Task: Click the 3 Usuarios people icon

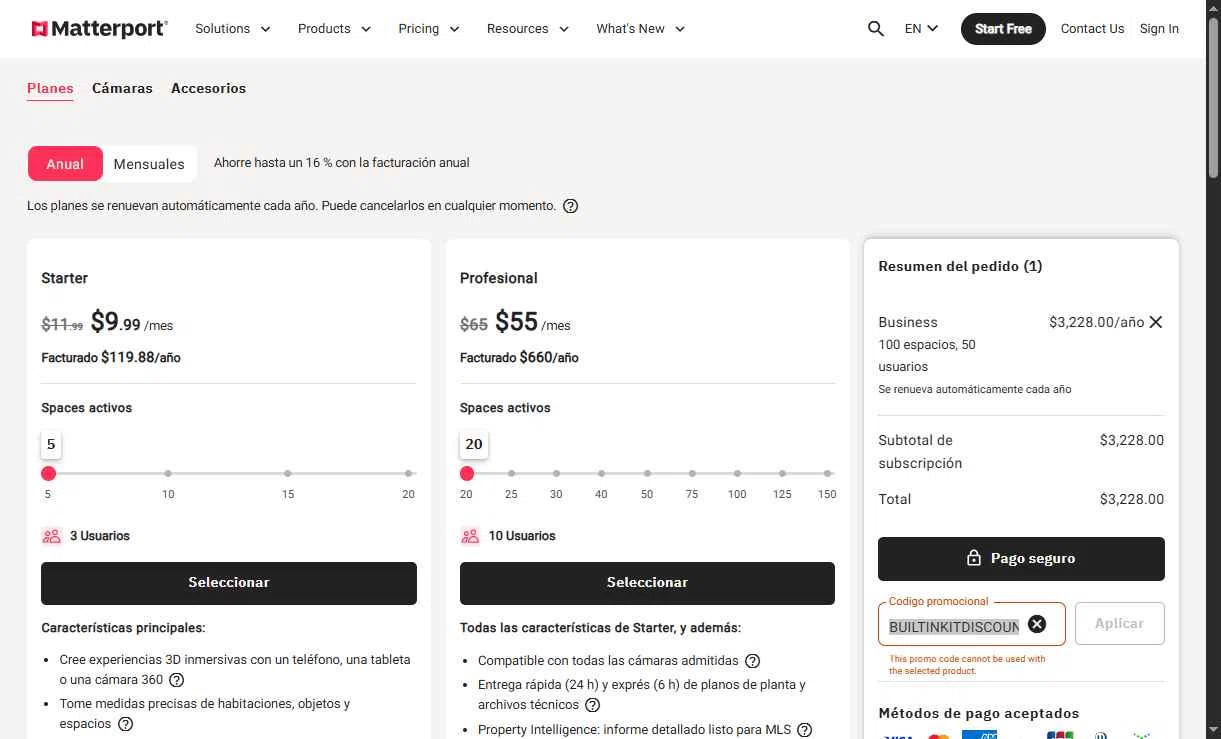Action: point(52,536)
